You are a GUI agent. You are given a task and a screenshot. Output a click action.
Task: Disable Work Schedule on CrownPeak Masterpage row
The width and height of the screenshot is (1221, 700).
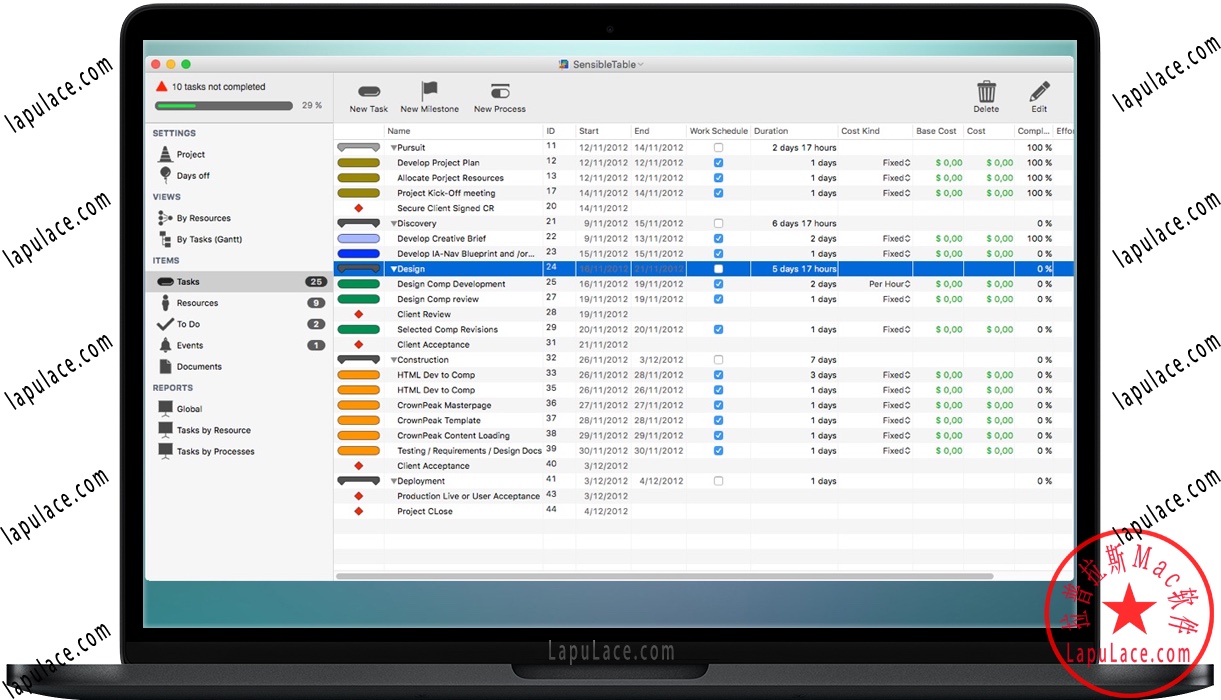(716, 405)
